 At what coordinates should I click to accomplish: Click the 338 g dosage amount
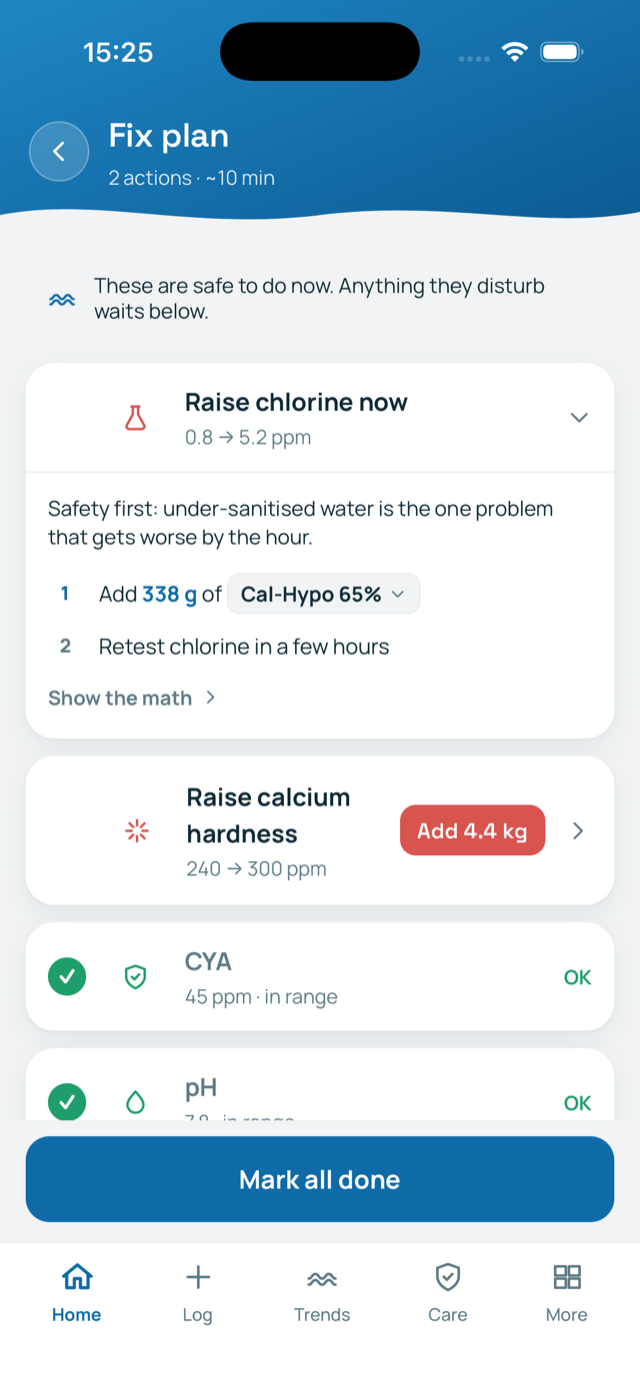(x=169, y=594)
